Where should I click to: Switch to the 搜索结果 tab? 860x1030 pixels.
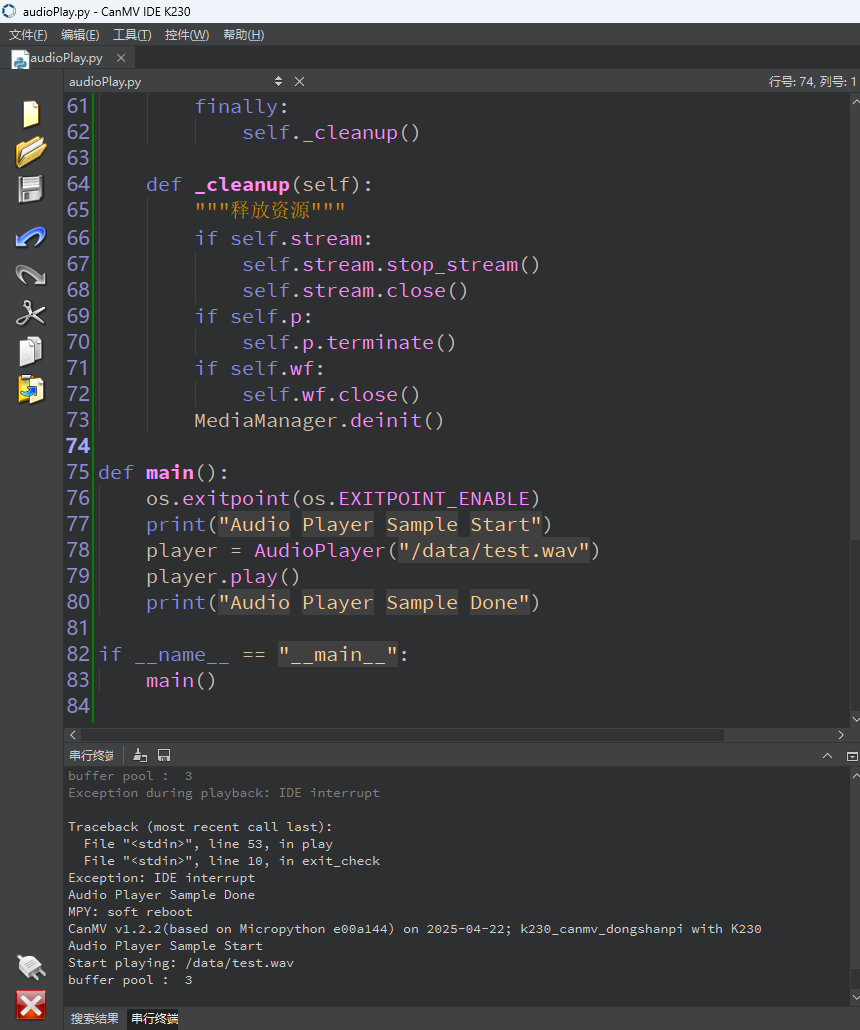(x=95, y=1018)
